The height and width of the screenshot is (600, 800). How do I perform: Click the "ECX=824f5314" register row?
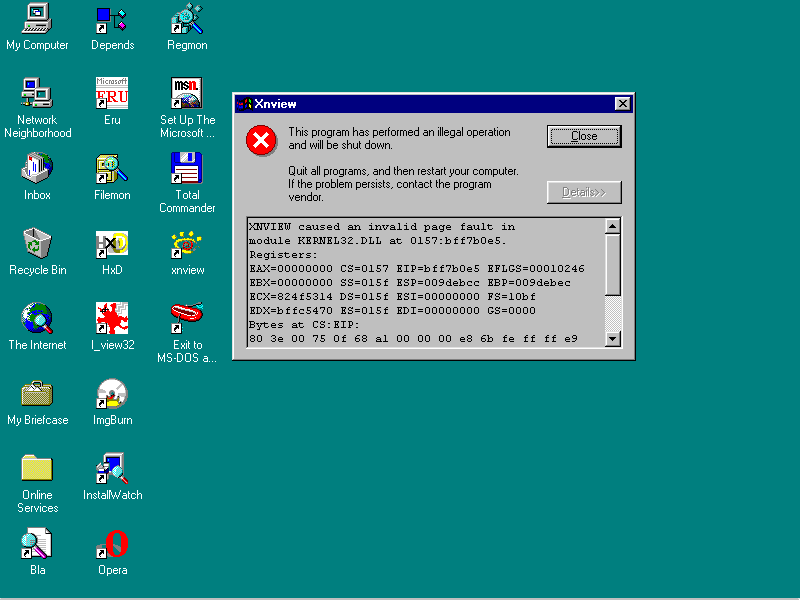tap(392, 296)
